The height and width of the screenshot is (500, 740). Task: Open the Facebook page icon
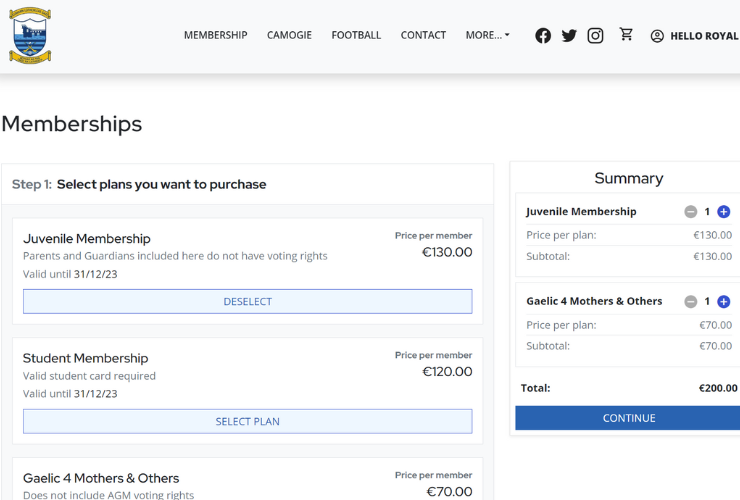click(543, 35)
